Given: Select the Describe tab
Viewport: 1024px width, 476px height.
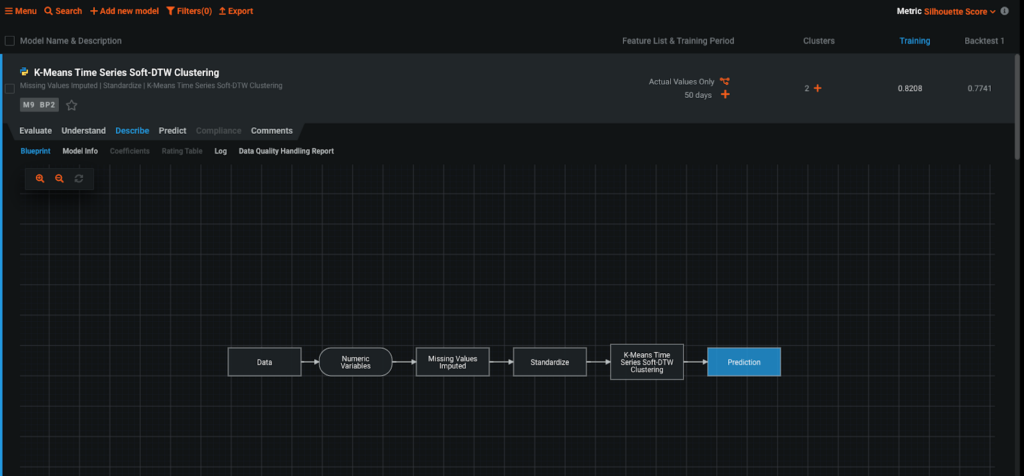Looking at the screenshot, I should coord(132,131).
